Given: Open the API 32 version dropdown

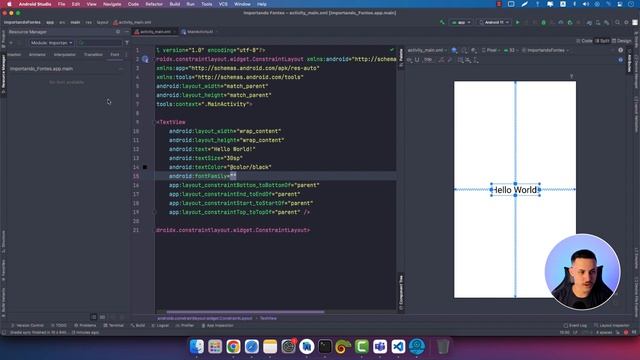Looking at the screenshot, I should (511, 50).
